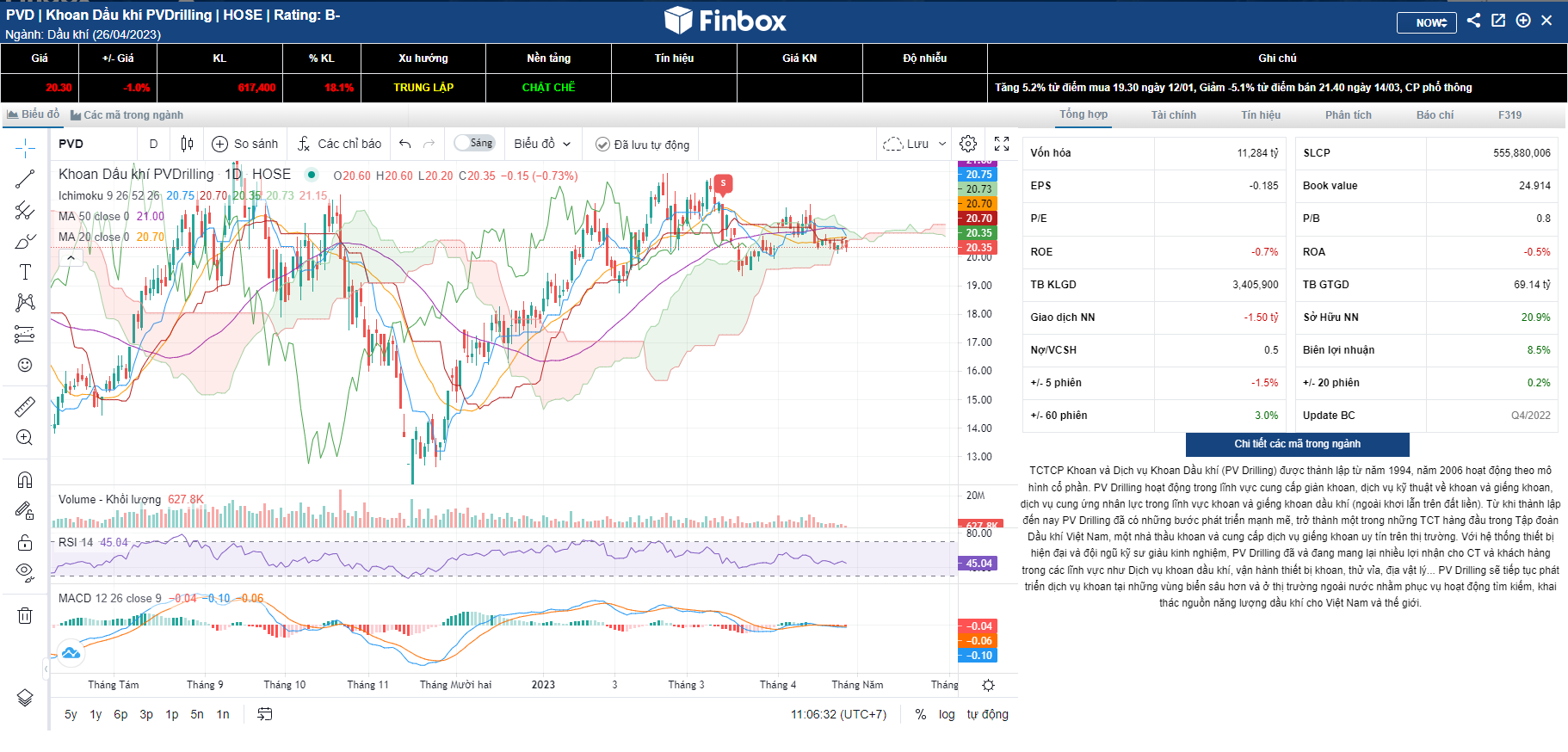The image size is (1568, 752).
Task: Set chart range to 1n
Action: pyautogui.click(x=223, y=714)
